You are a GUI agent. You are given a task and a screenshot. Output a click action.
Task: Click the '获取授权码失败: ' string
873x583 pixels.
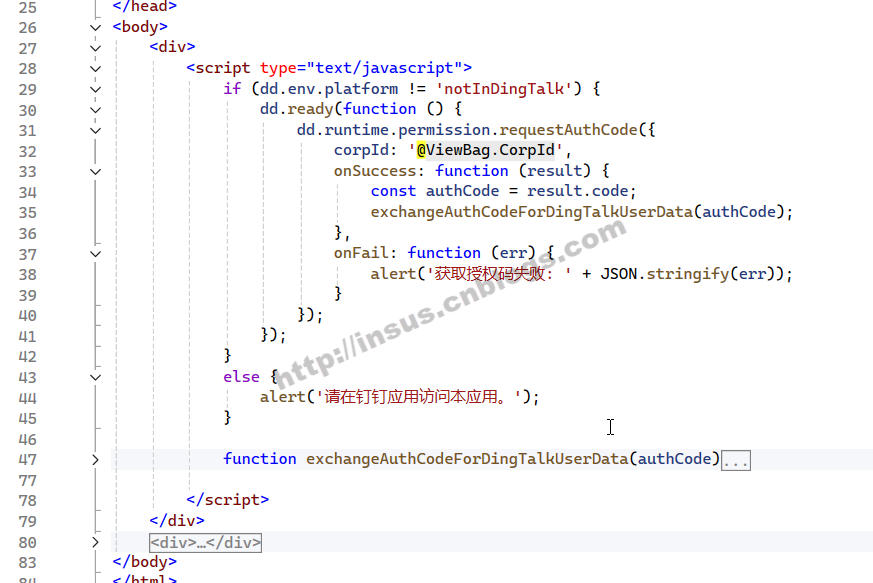click(x=499, y=273)
